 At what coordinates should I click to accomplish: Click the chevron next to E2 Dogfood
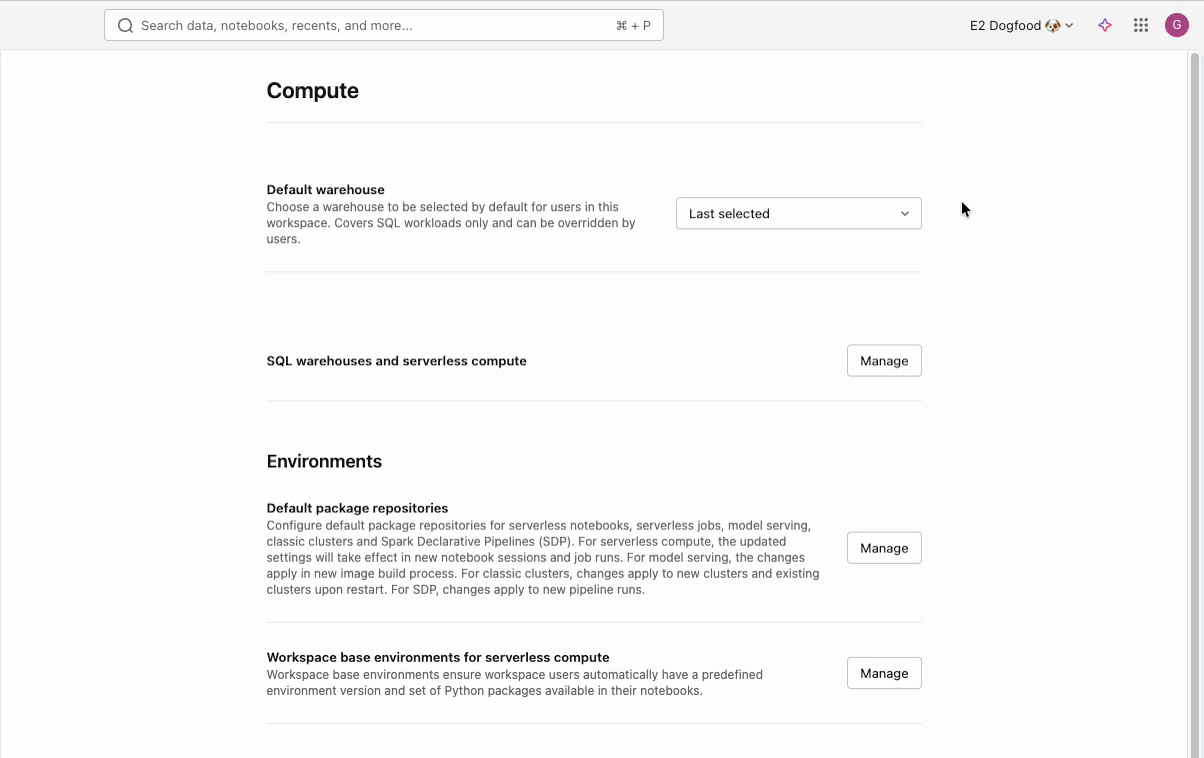(1069, 26)
